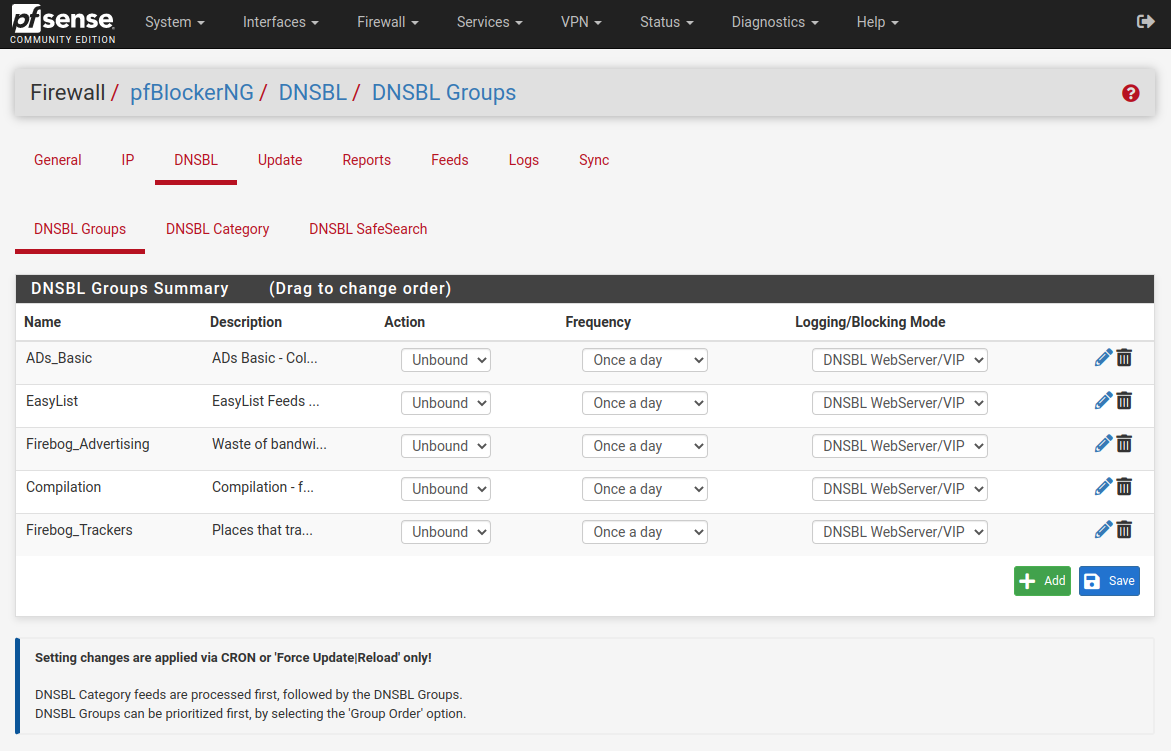Click the EasyList group name
Screen dimensions: 1171x751
pos(52,402)
